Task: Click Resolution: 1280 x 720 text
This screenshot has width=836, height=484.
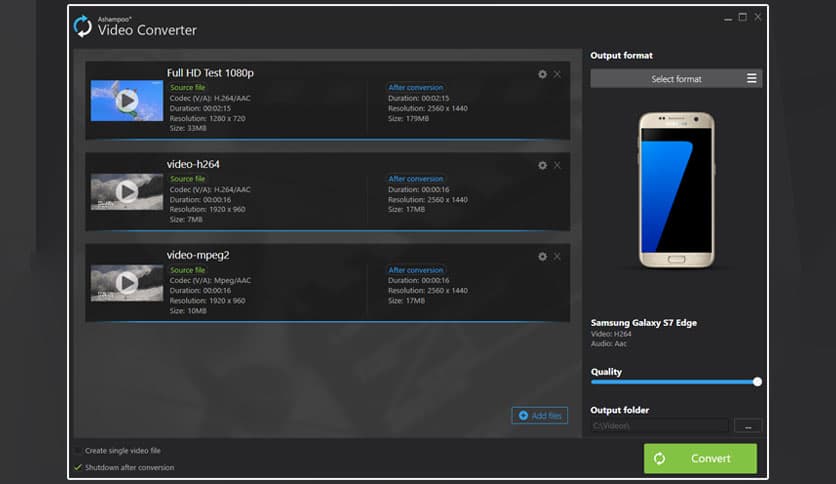Action: click(207, 118)
